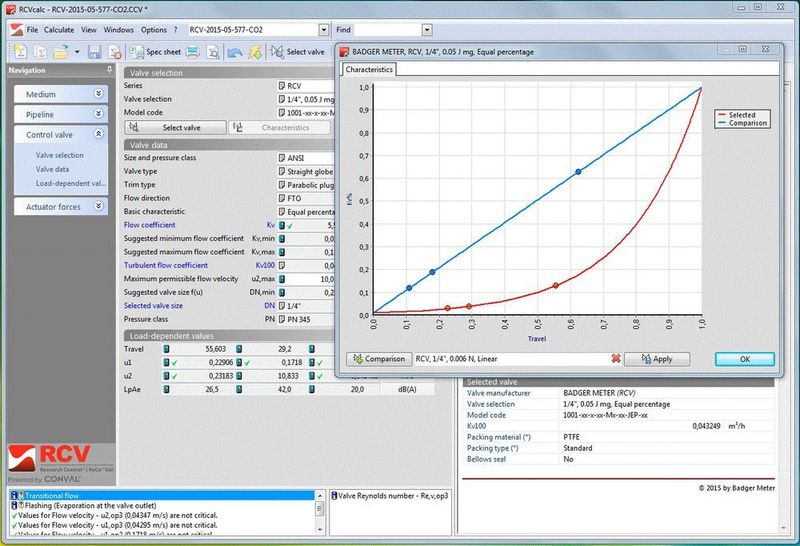
Task: Open the Options menu
Action: 154,30
